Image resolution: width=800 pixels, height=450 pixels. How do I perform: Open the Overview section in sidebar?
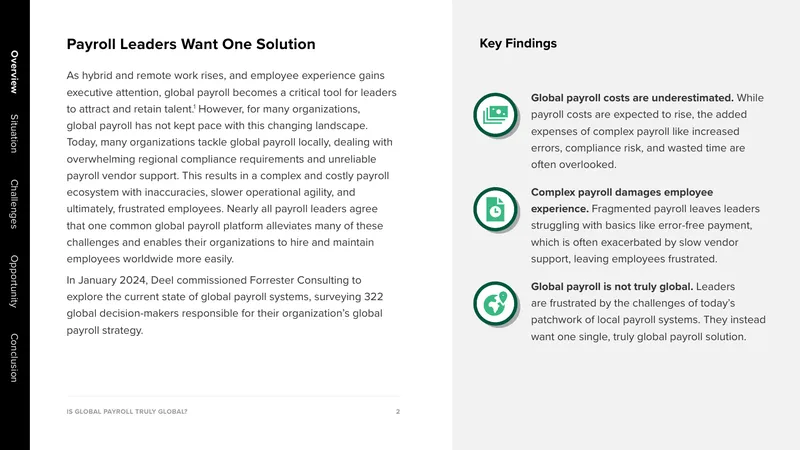14,72
